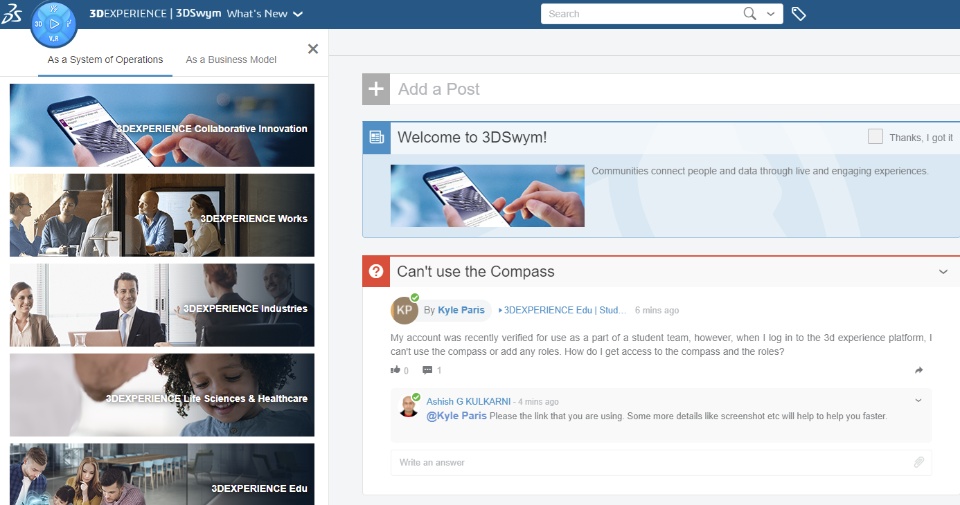Open 3DEXPERIENCE Collaborative Innovation tile

162,125
